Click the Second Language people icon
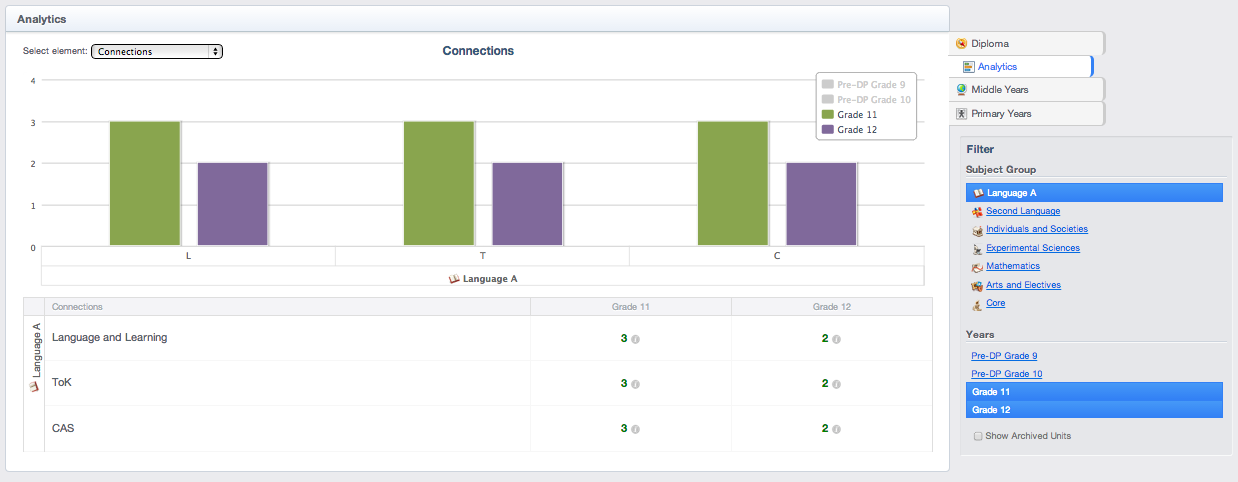Viewport: 1238px width, 482px height. pyautogui.click(x=977, y=212)
